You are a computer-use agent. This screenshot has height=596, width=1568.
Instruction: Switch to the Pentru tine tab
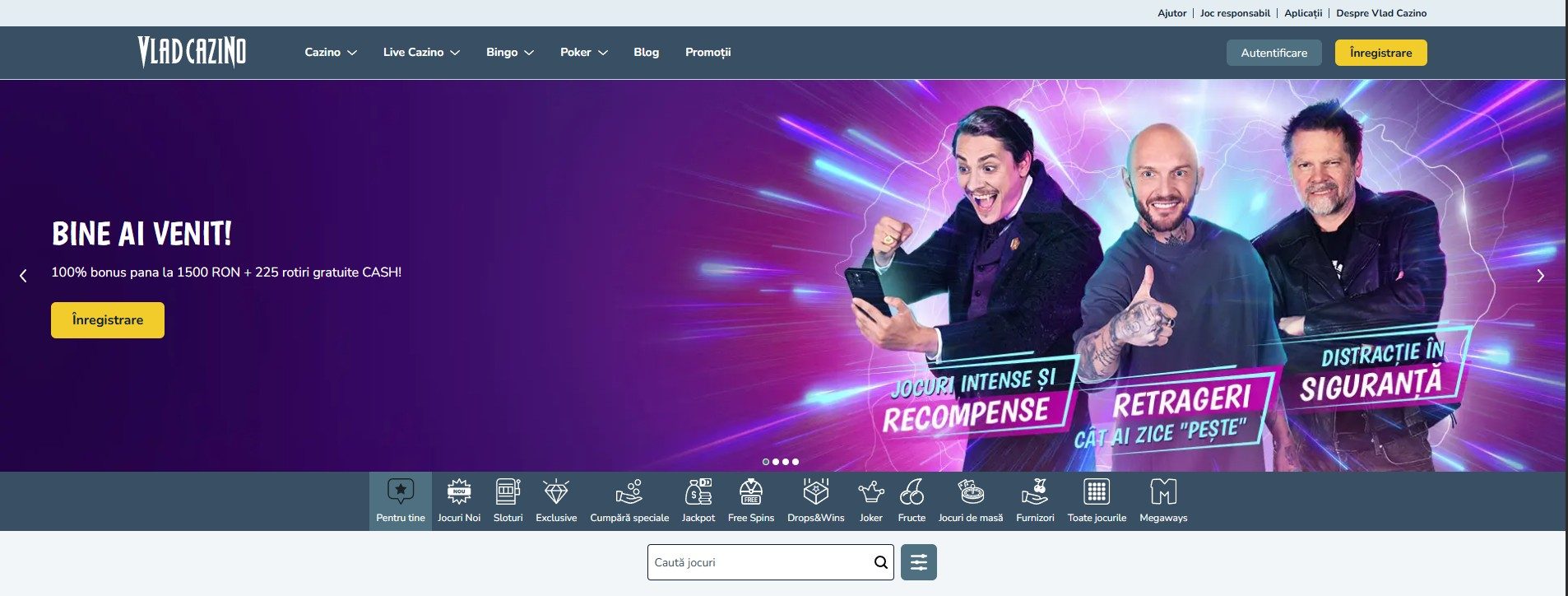tap(401, 501)
